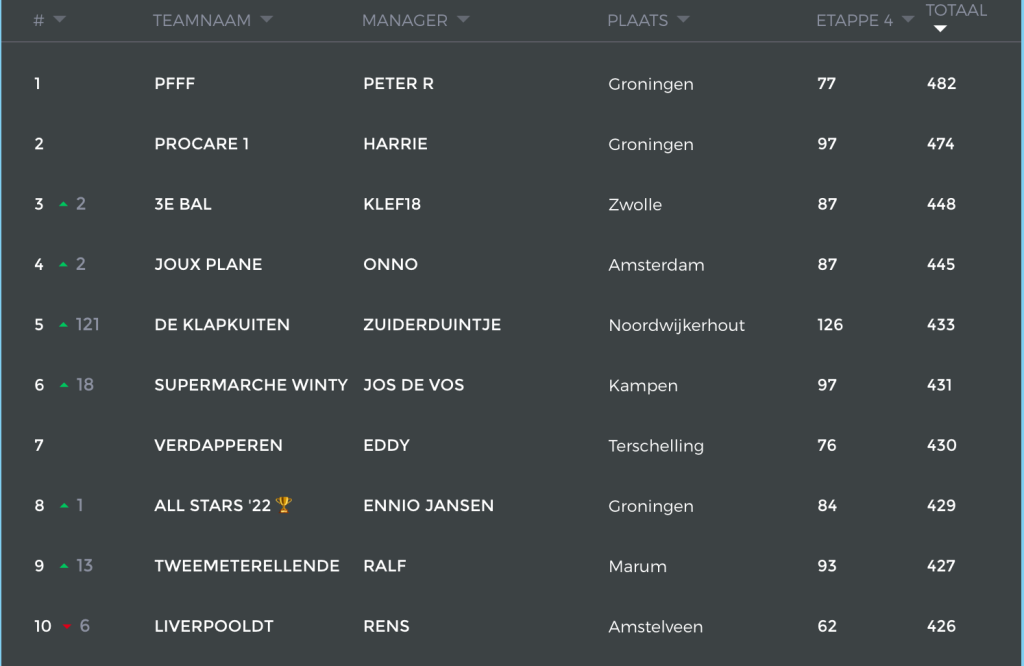The width and height of the screenshot is (1024, 666).
Task: Sort by rank number arrow
Action: coord(59,20)
